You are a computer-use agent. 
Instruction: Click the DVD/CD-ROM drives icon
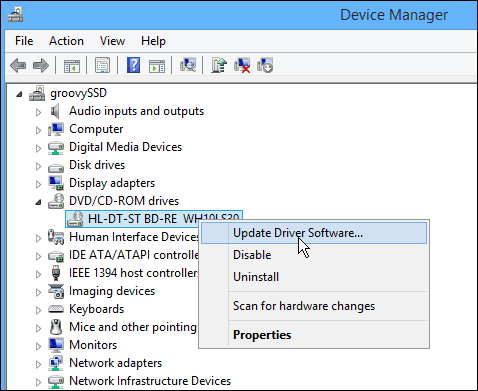coord(56,201)
